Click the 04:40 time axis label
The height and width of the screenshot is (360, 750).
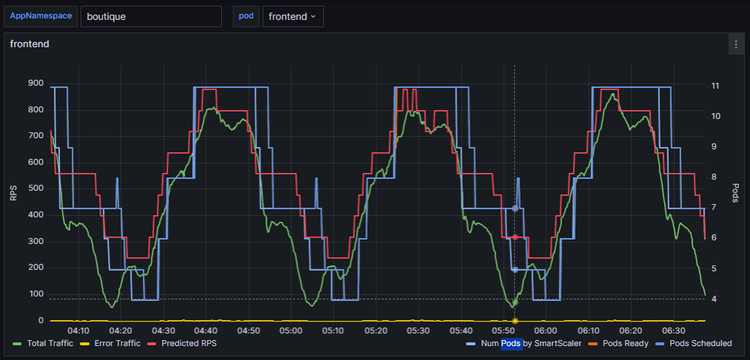pos(206,331)
